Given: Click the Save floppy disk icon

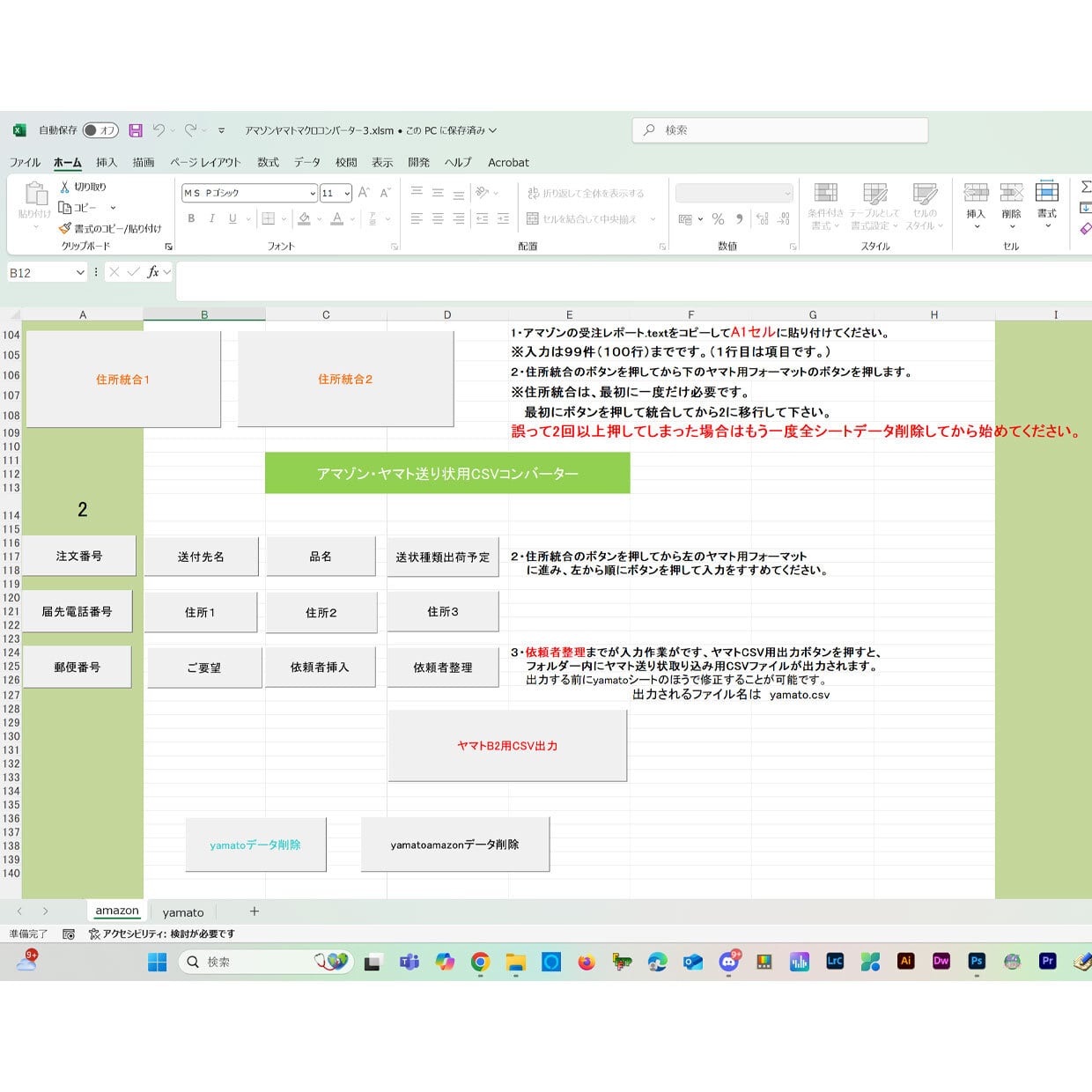Looking at the screenshot, I should tap(136, 130).
